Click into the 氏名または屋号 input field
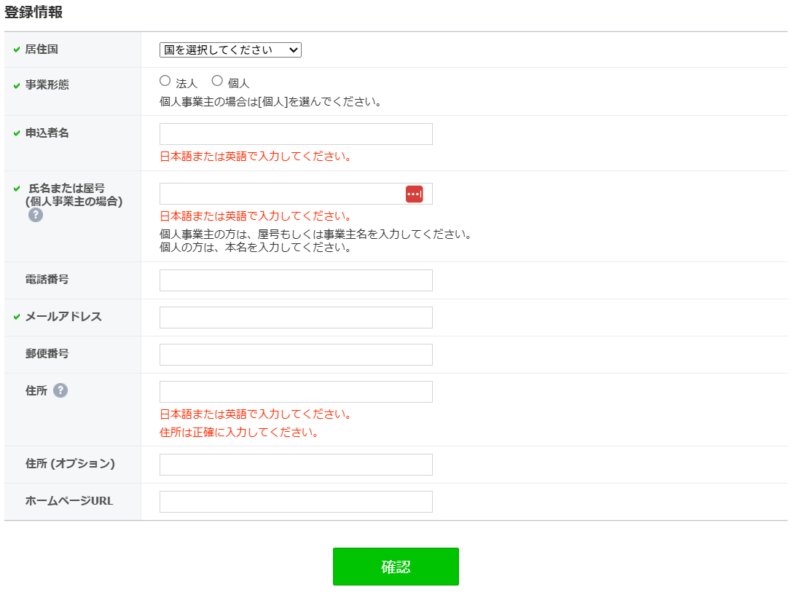Screen dimensions: 800x595 [x=281, y=194]
